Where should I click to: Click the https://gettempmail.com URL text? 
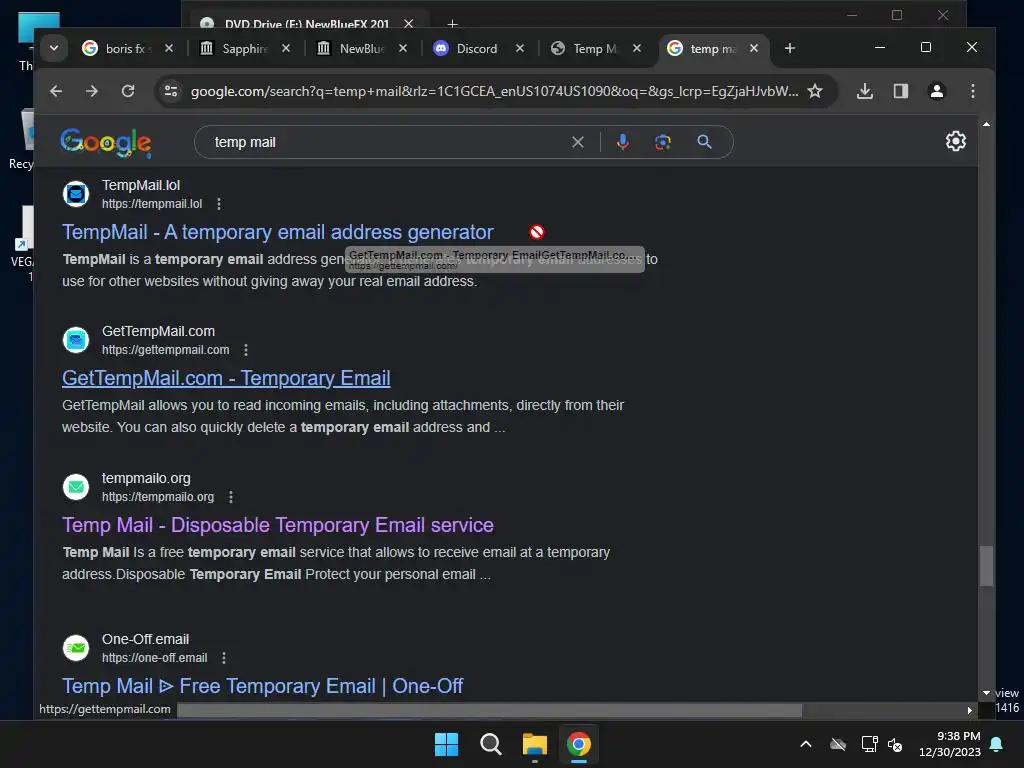(x=165, y=350)
